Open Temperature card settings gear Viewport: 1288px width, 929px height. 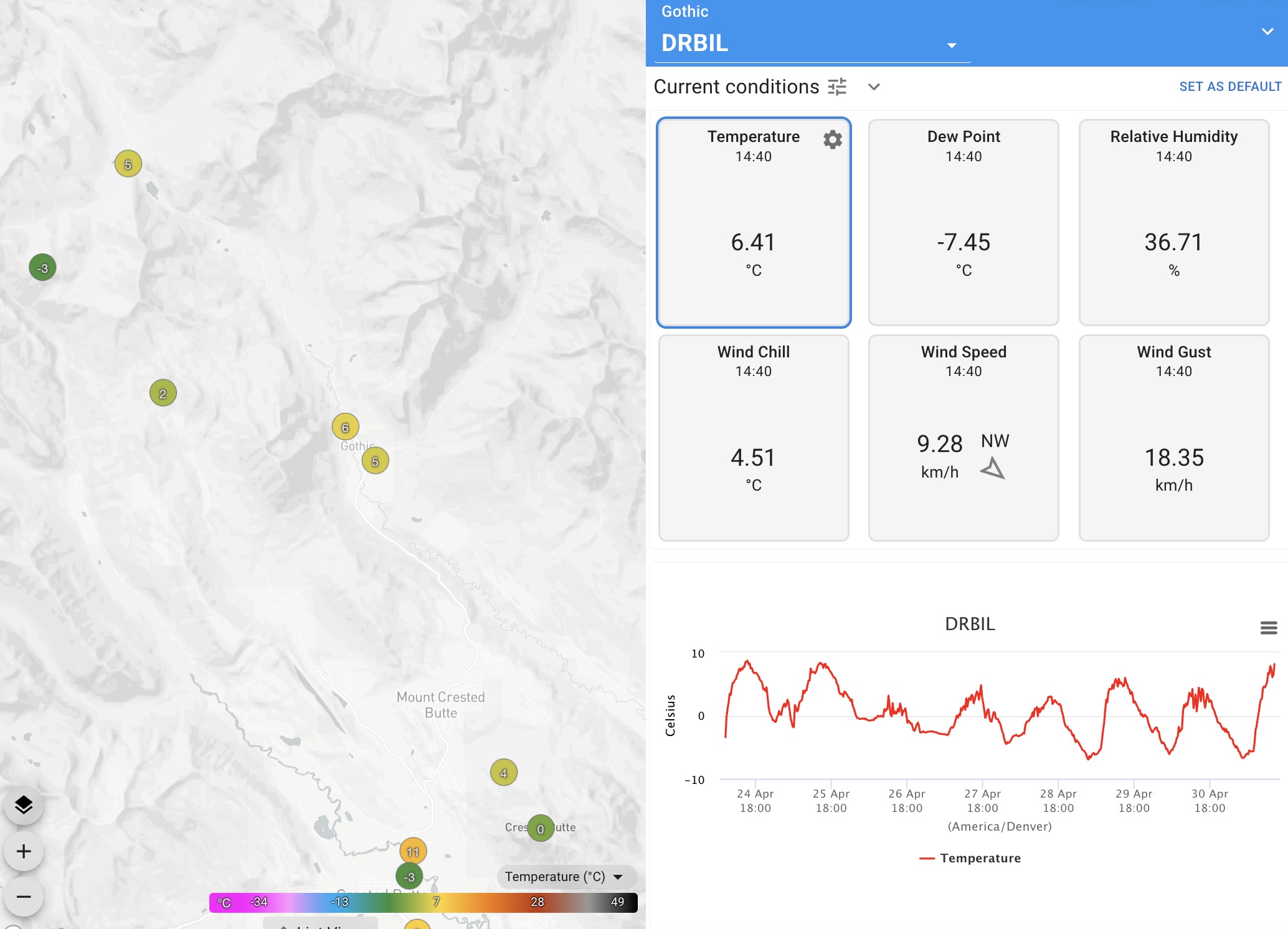[x=832, y=139]
